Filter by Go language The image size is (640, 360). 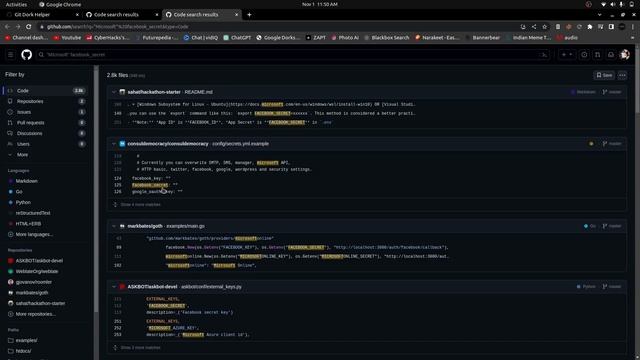(19, 191)
